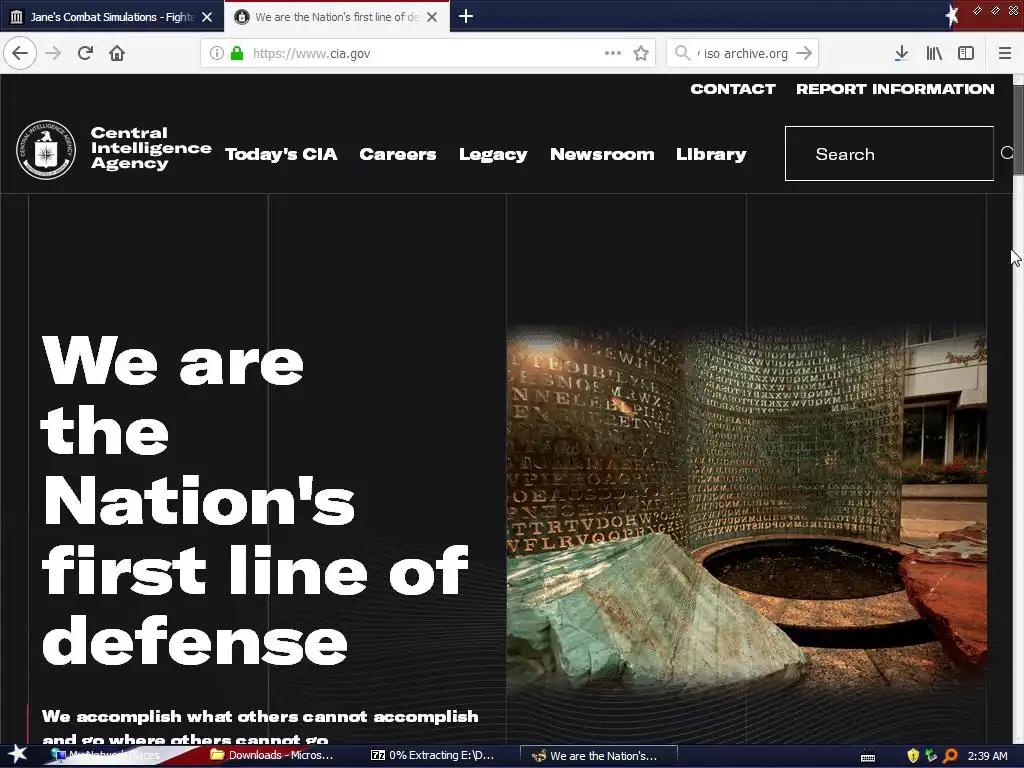The height and width of the screenshot is (768, 1024).
Task: Open the Downloads toolbar arrow
Action: [x=901, y=53]
